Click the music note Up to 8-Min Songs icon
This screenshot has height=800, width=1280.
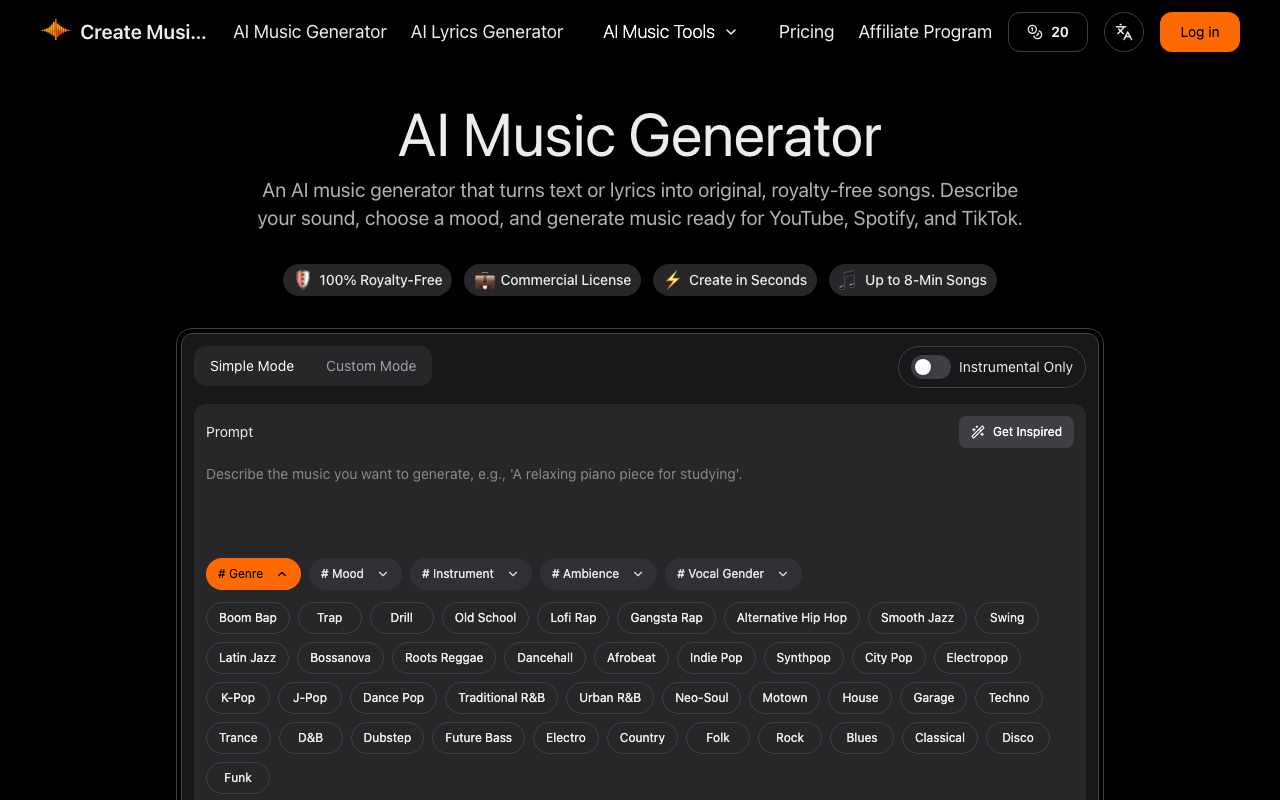(848, 280)
